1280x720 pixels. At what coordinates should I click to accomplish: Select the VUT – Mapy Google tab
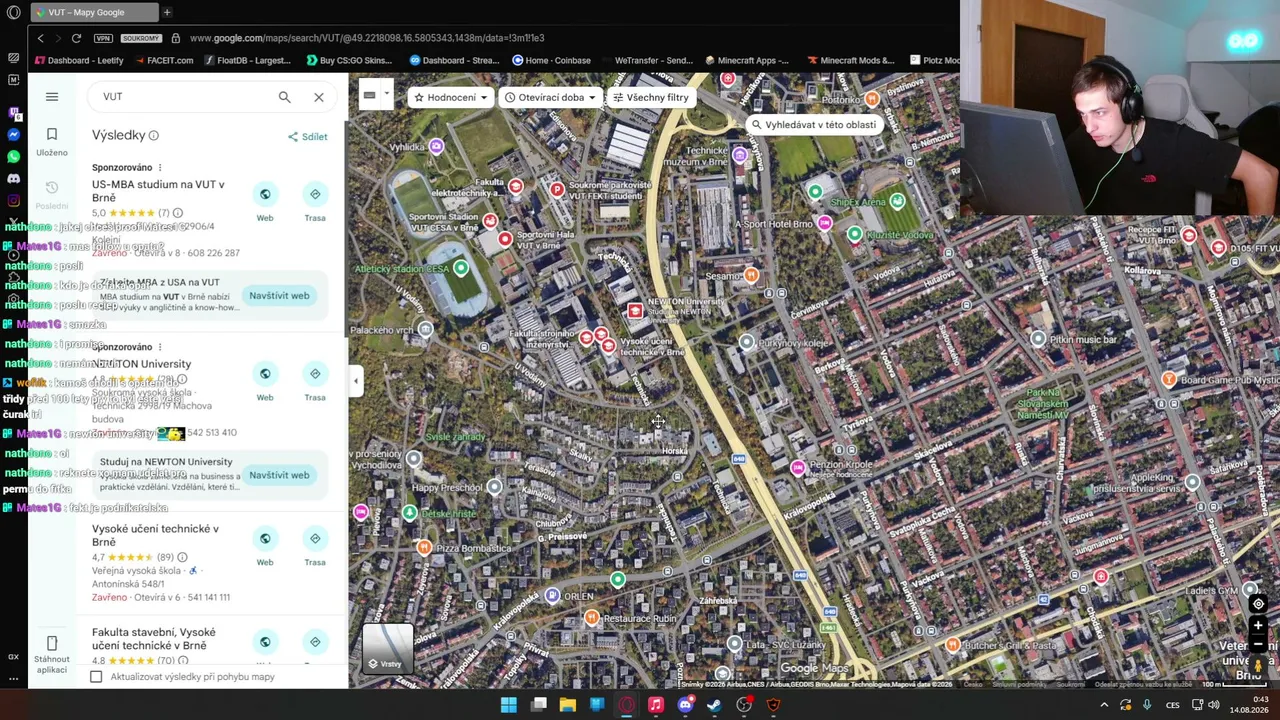point(93,12)
